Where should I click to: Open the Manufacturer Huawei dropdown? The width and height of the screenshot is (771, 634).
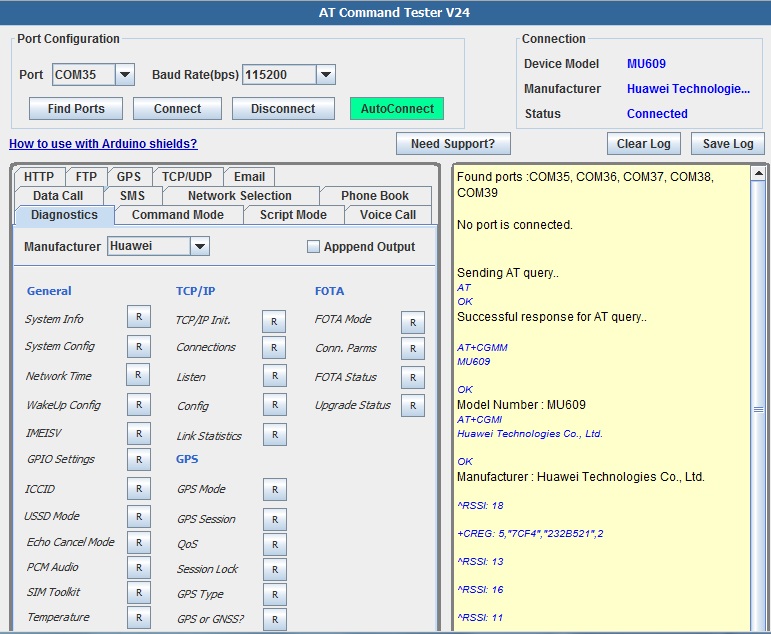[200, 246]
